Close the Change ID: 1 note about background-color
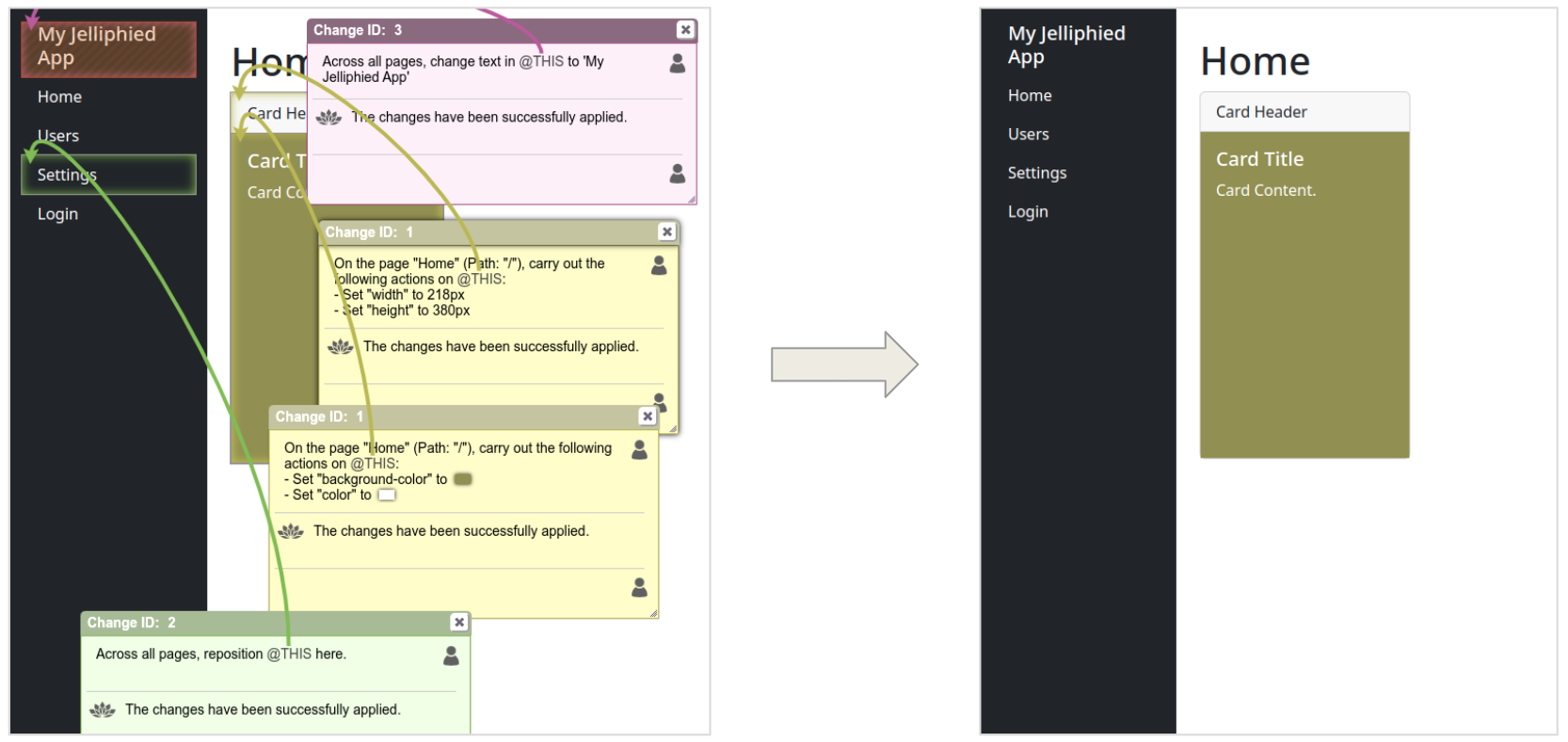This screenshot has height=742, width=1568. click(x=648, y=416)
